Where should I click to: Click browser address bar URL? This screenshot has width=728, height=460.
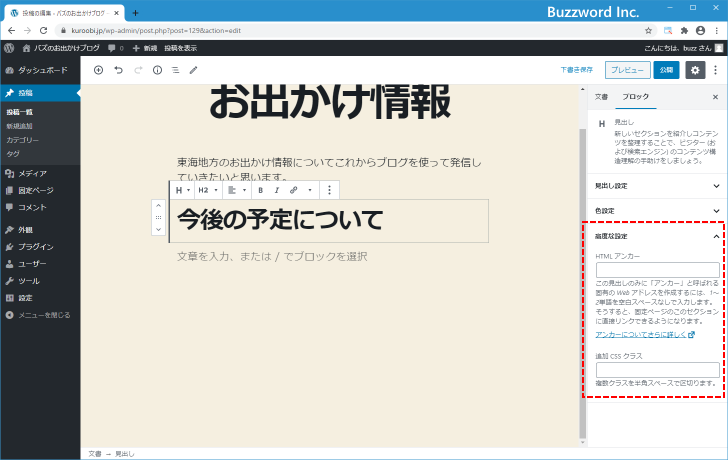click(x=156, y=31)
